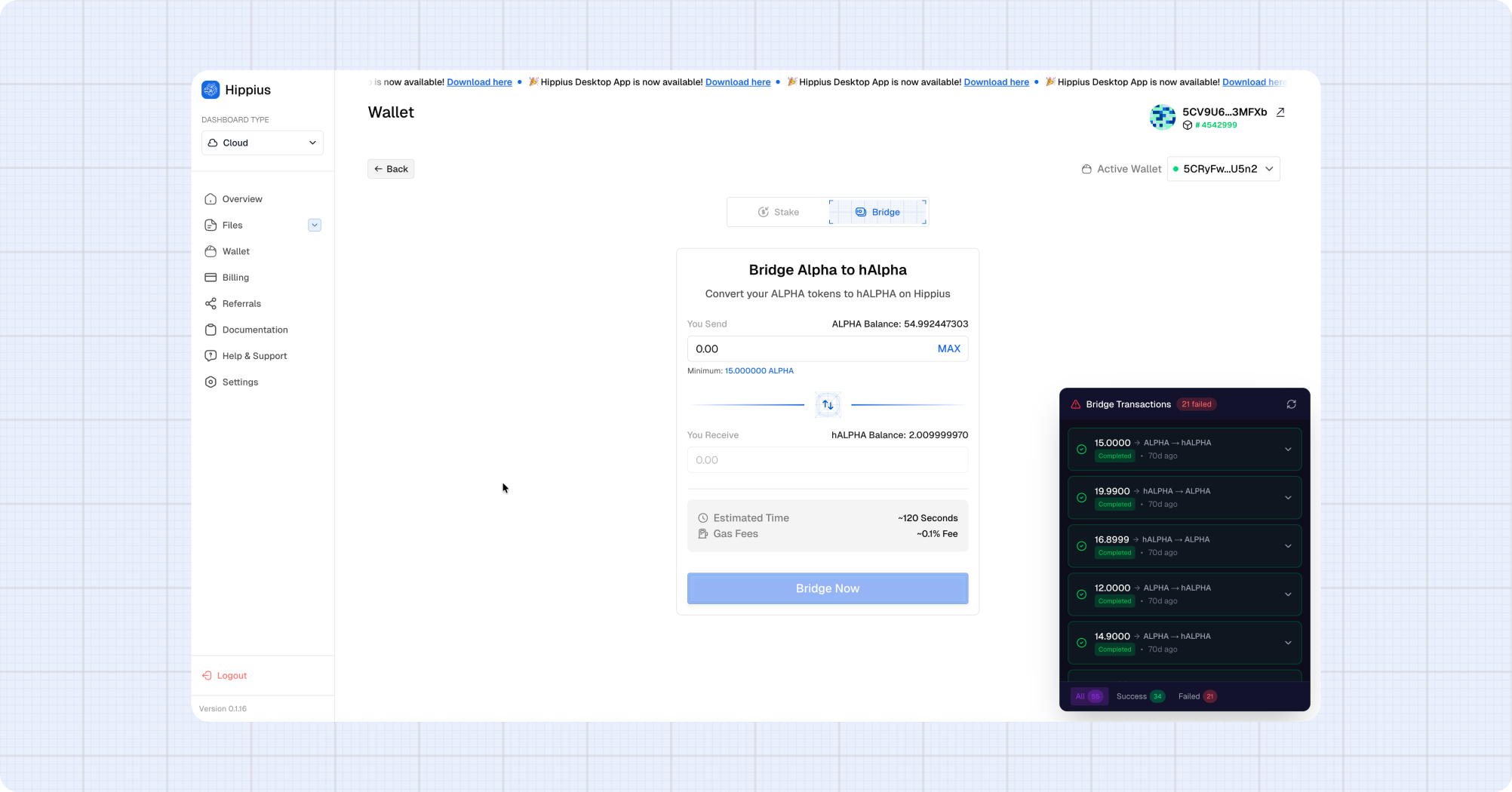Click Logout
Screen dimensions: 1512x792
[x=225, y=676]
